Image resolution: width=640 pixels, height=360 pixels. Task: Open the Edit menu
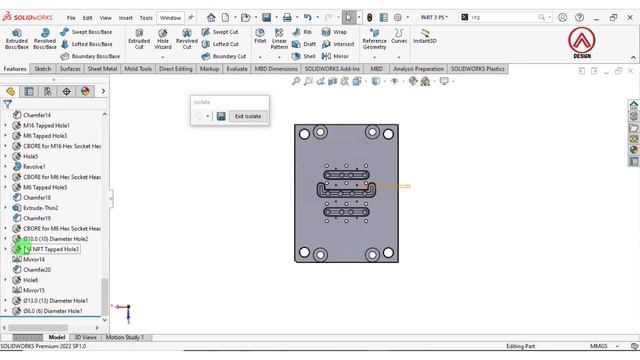87,18
